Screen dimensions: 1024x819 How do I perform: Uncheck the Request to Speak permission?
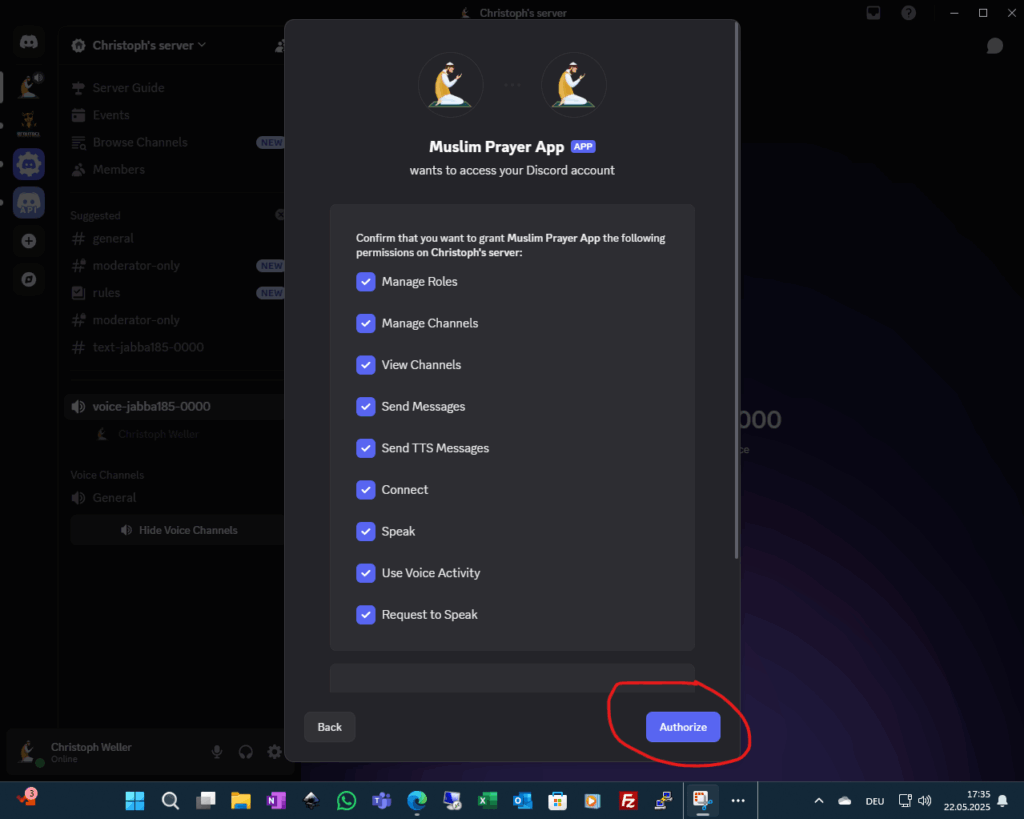pyautogui.click(x=366, y=615)
